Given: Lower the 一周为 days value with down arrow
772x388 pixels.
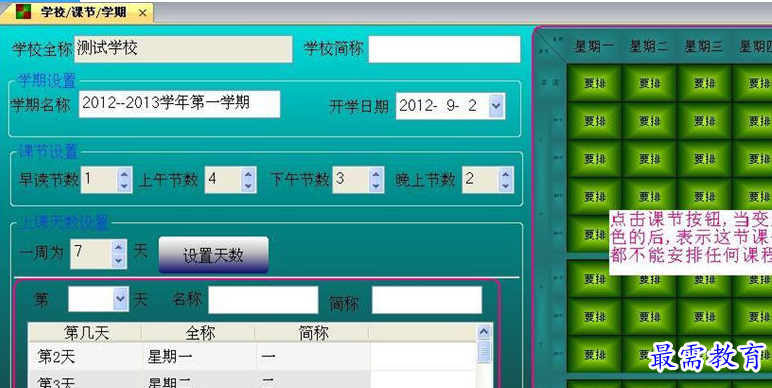Looking at the screenshot, I should coord(119,260).
